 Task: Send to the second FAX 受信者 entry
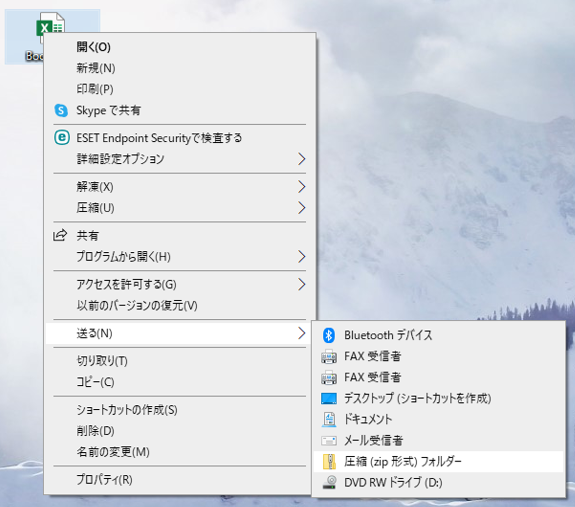click(439, 377)
